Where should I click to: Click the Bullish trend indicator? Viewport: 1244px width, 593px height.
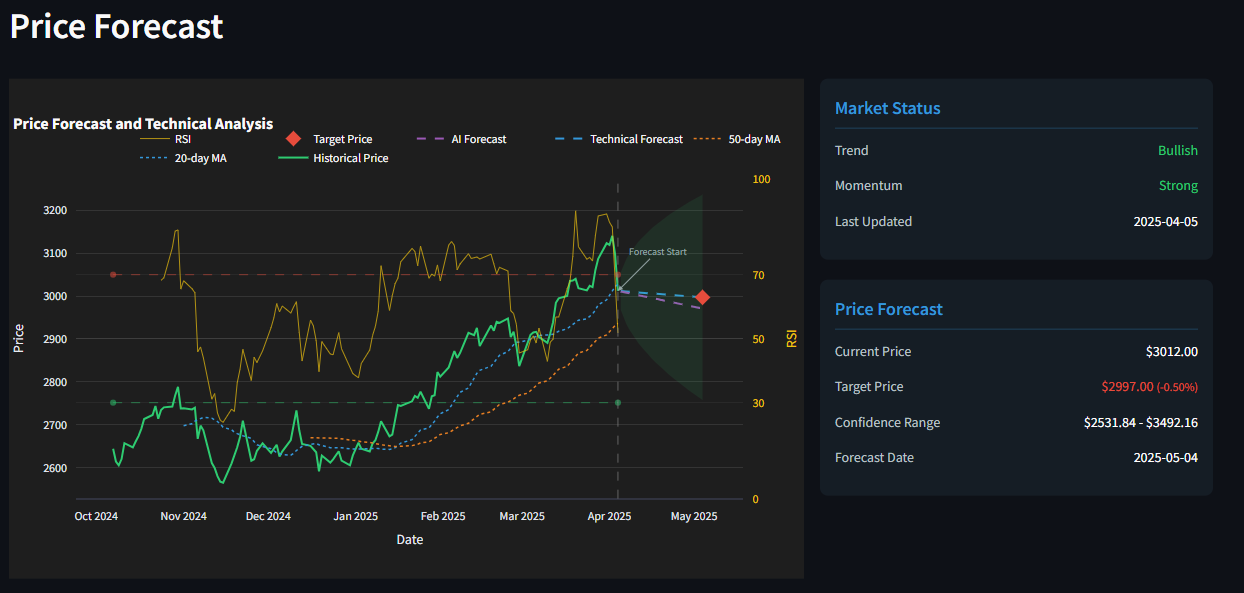tap(1177, 150)
